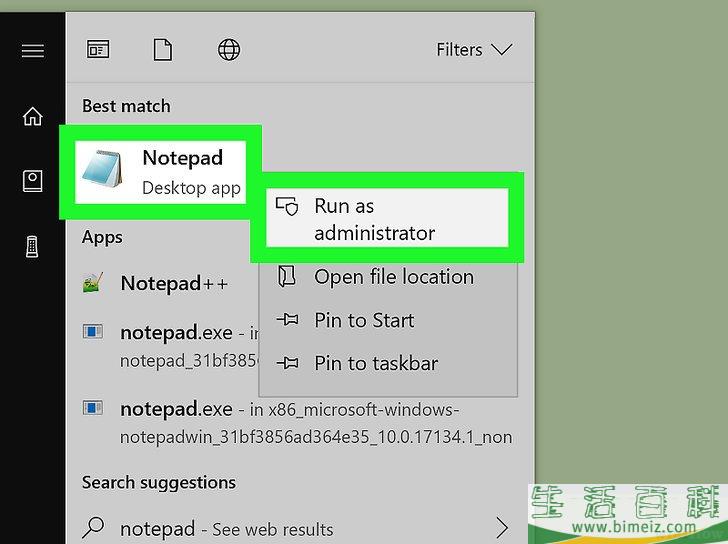Click the Best match heading
The width and height of the screenshot is (728, 544).
(x=126, y=106)
